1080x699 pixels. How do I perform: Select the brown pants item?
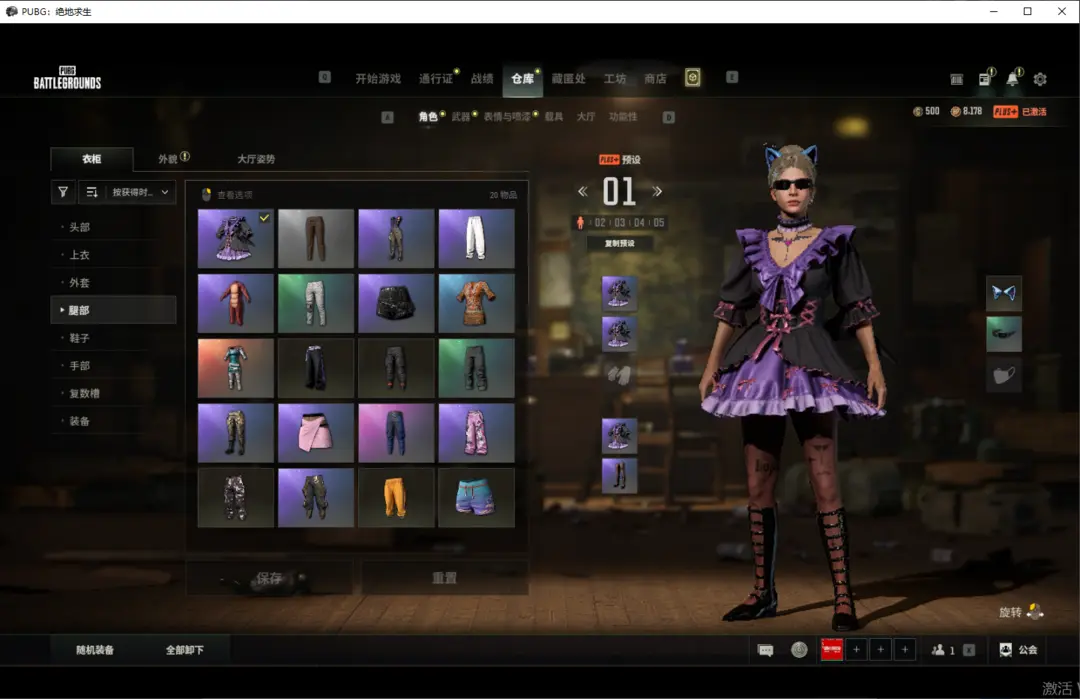pyautogui.click(x=315, y=238)
